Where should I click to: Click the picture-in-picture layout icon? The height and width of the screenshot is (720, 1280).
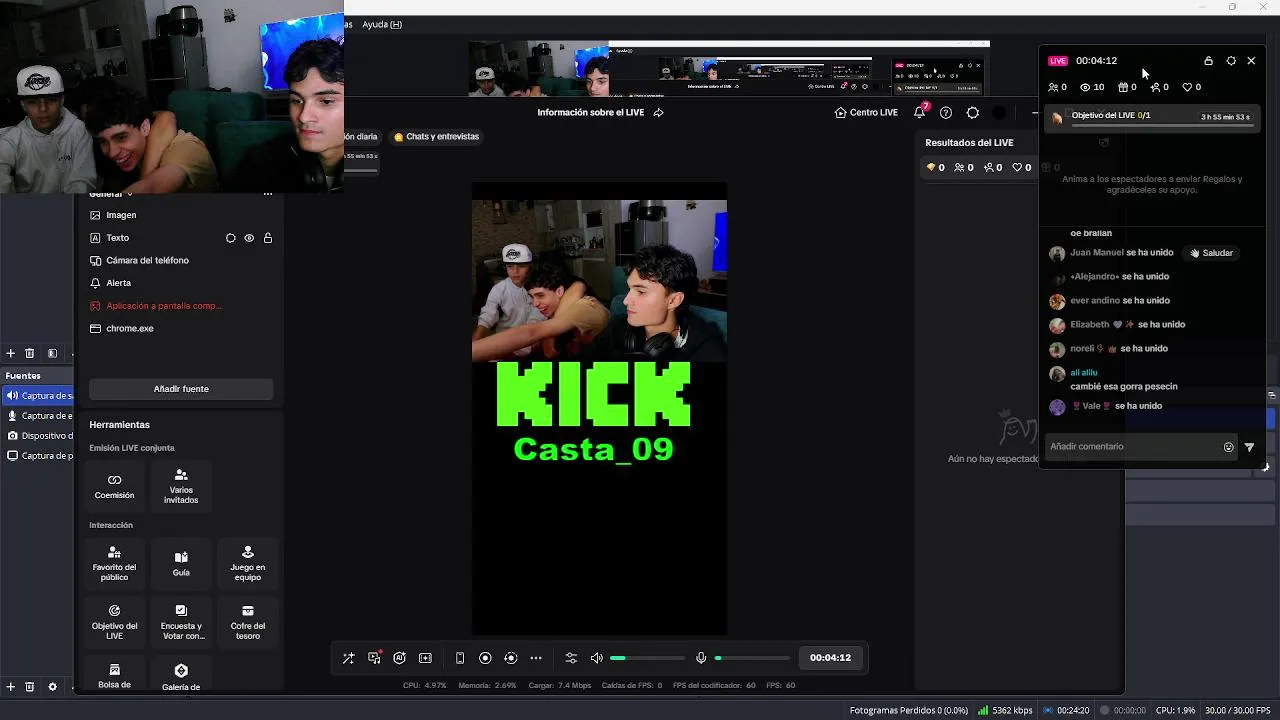coord(425,658)
